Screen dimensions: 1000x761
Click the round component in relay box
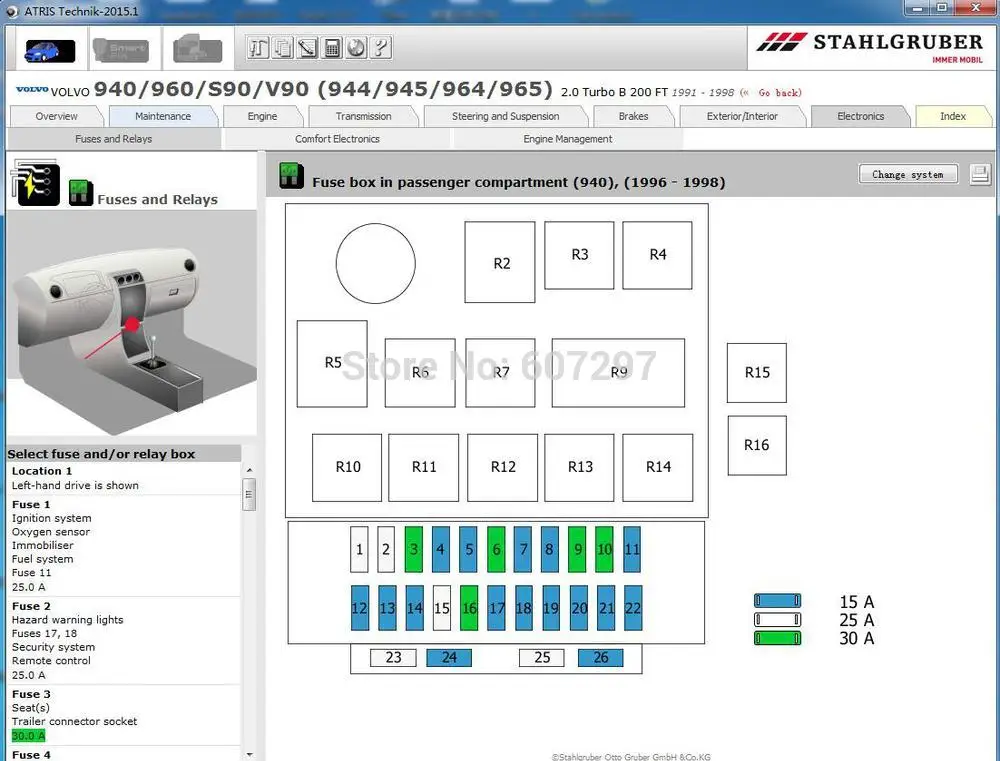(x=376, y=263)
